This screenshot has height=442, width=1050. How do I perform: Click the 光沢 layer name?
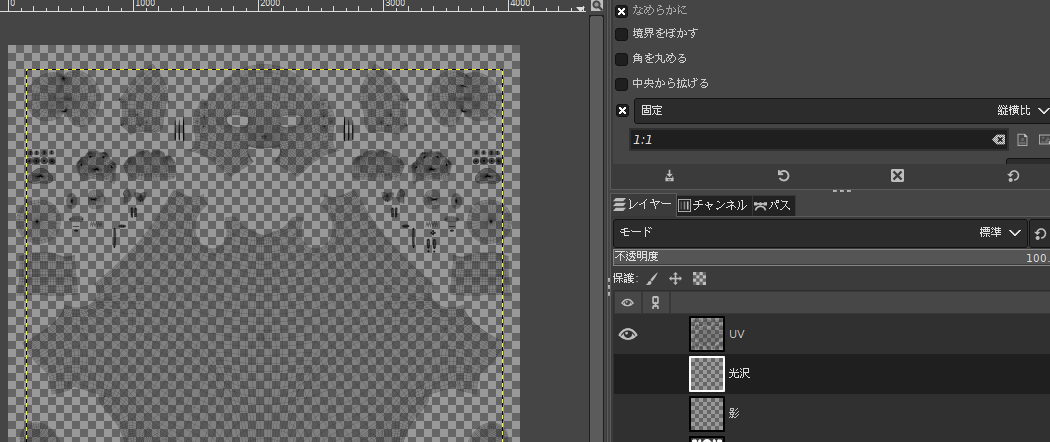click(x=739, y=374)
